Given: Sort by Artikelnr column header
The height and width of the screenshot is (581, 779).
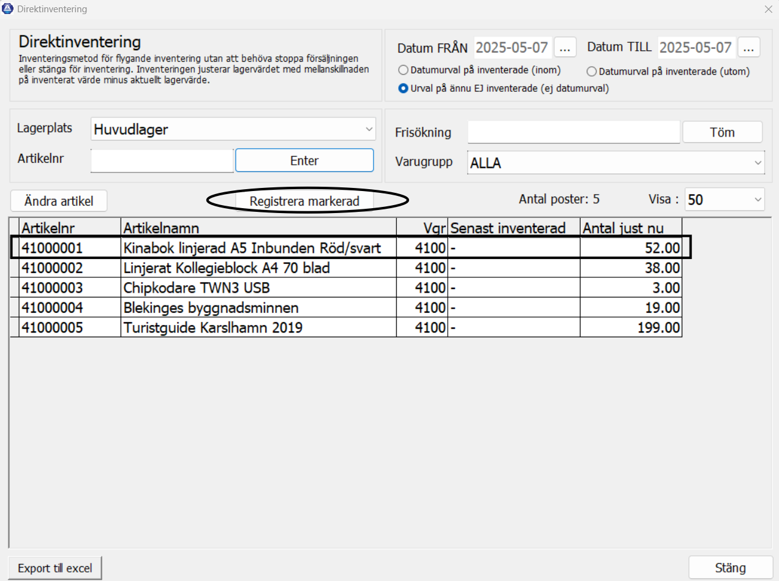Looking at the screenshot, I should (70, 228).
